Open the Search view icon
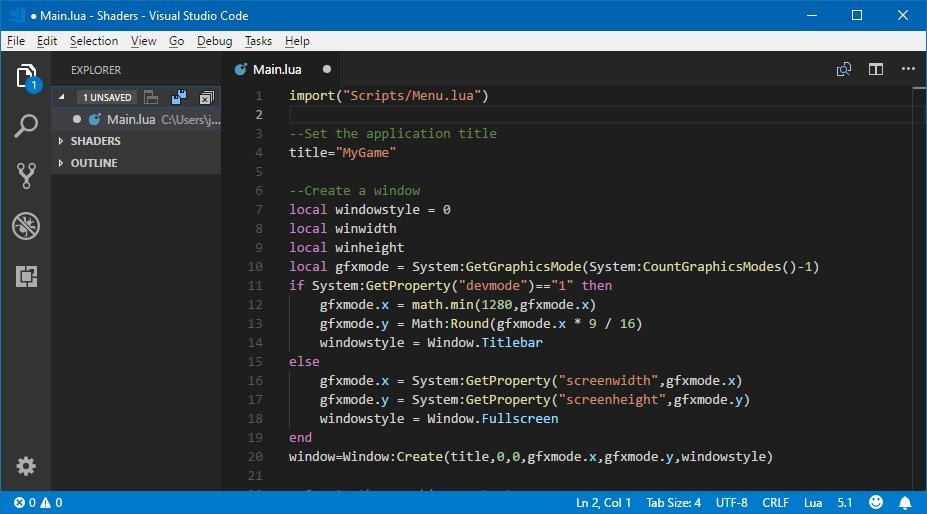This screenshot has height=514, width=927. click(x=26, y=127)
